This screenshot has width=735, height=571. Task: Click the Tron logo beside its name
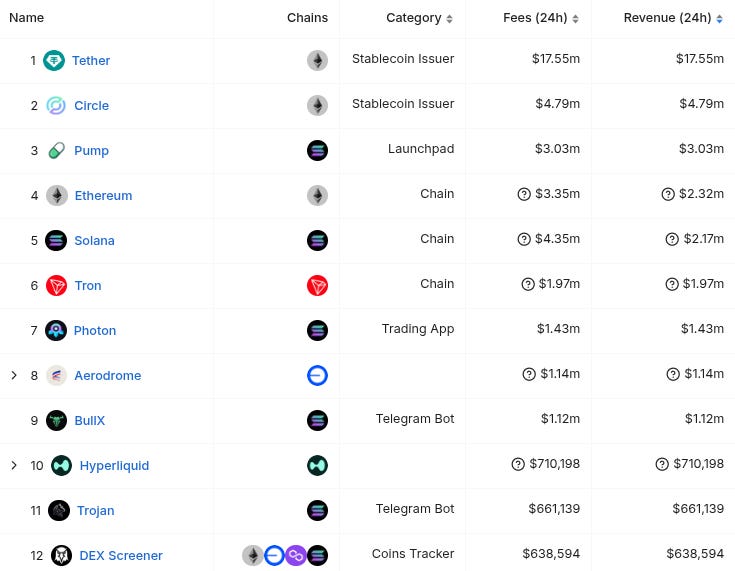click(57, 286)
